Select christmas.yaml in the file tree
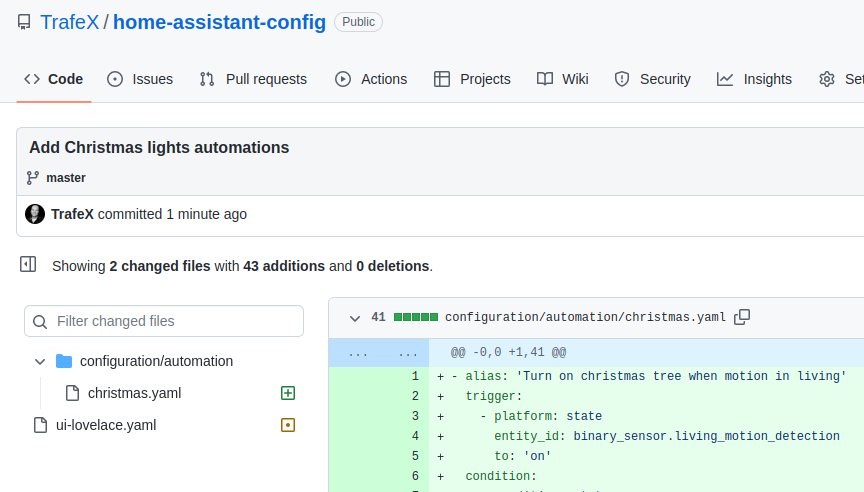This screenshot has height=492, width=864. 134,393
